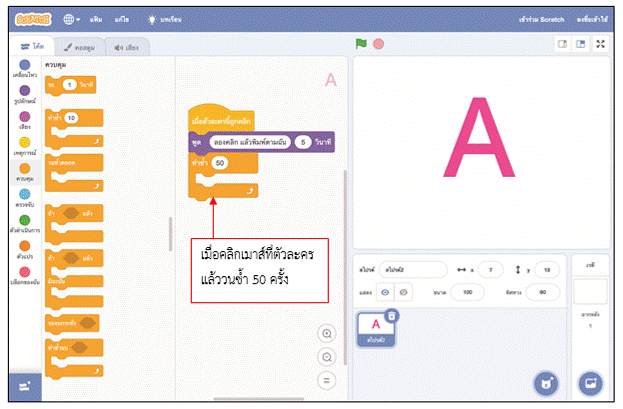Reset workspace zoom with the equals icon
Image resolution: width=623 pixels, height=409 pixels.
(326, 380)
